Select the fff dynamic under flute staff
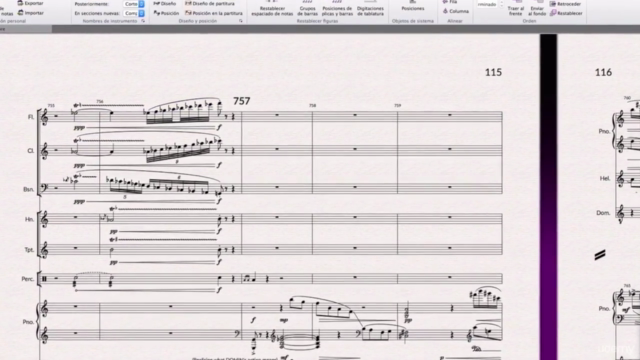Image resolution: width=640 pixels, height=360 pixels. (79, 128)
